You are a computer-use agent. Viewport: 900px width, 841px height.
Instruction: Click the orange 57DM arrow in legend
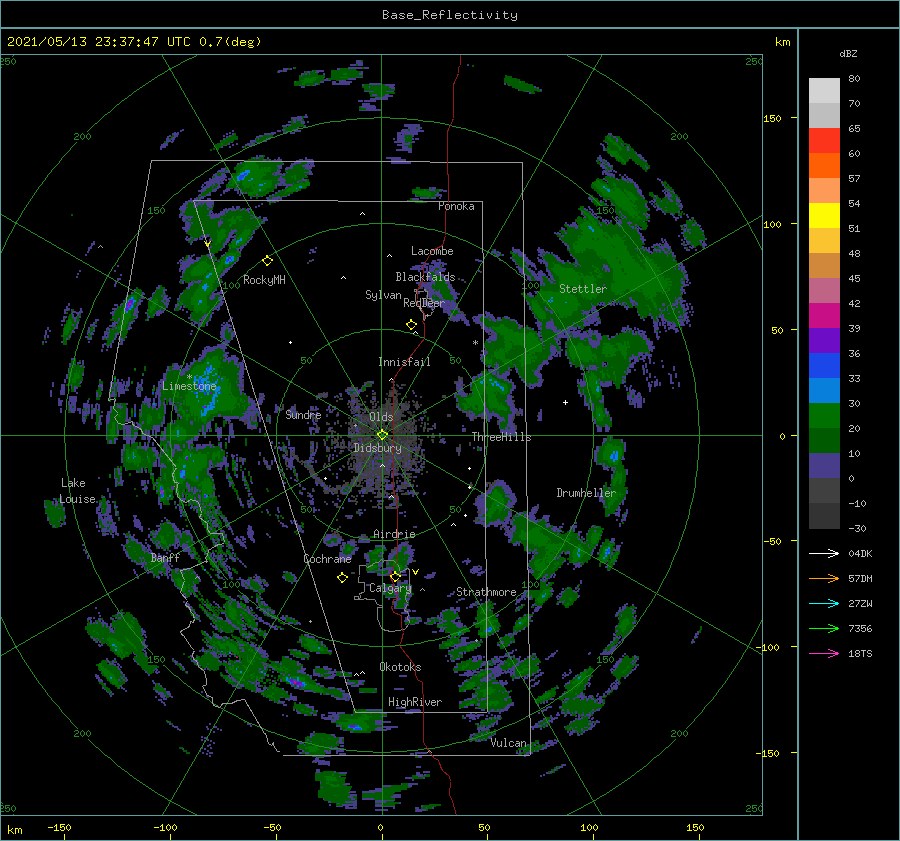824,579
